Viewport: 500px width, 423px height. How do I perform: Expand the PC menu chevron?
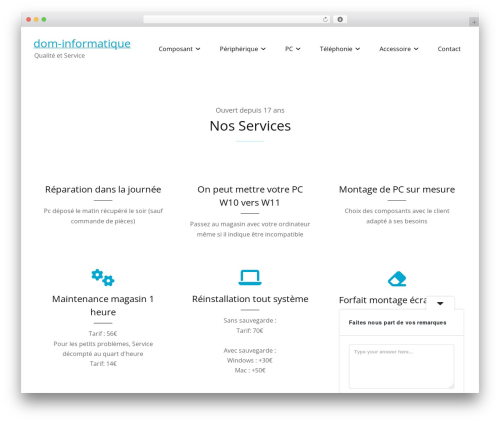[298, 49]
